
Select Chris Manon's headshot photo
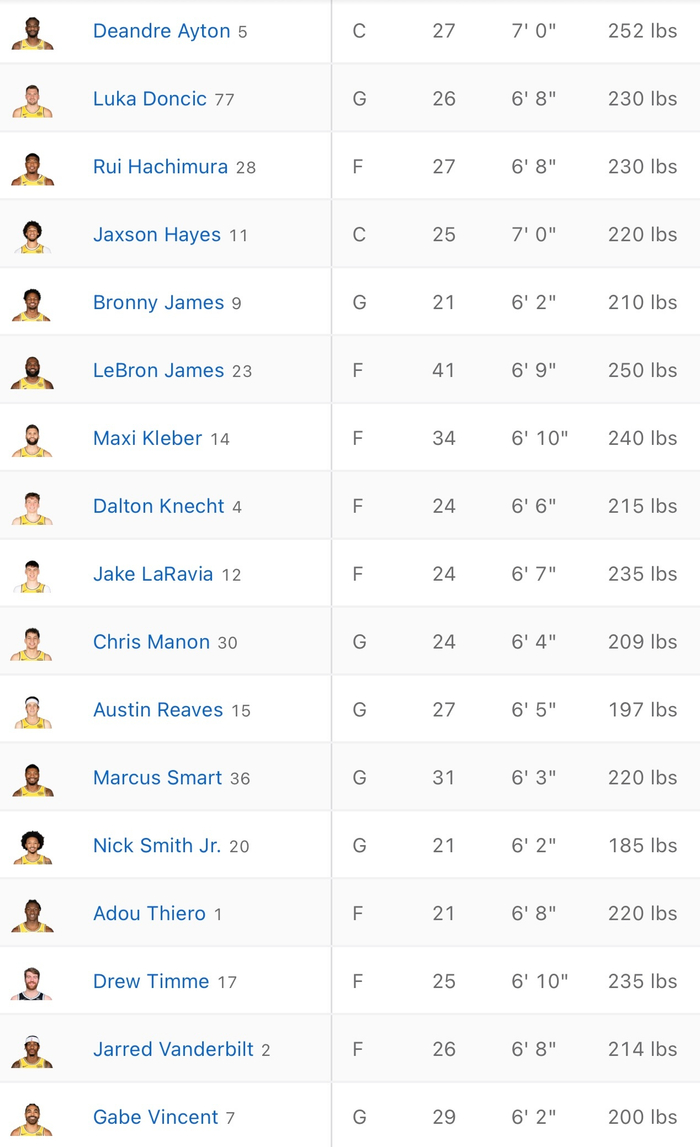click(x=32, y=642)
